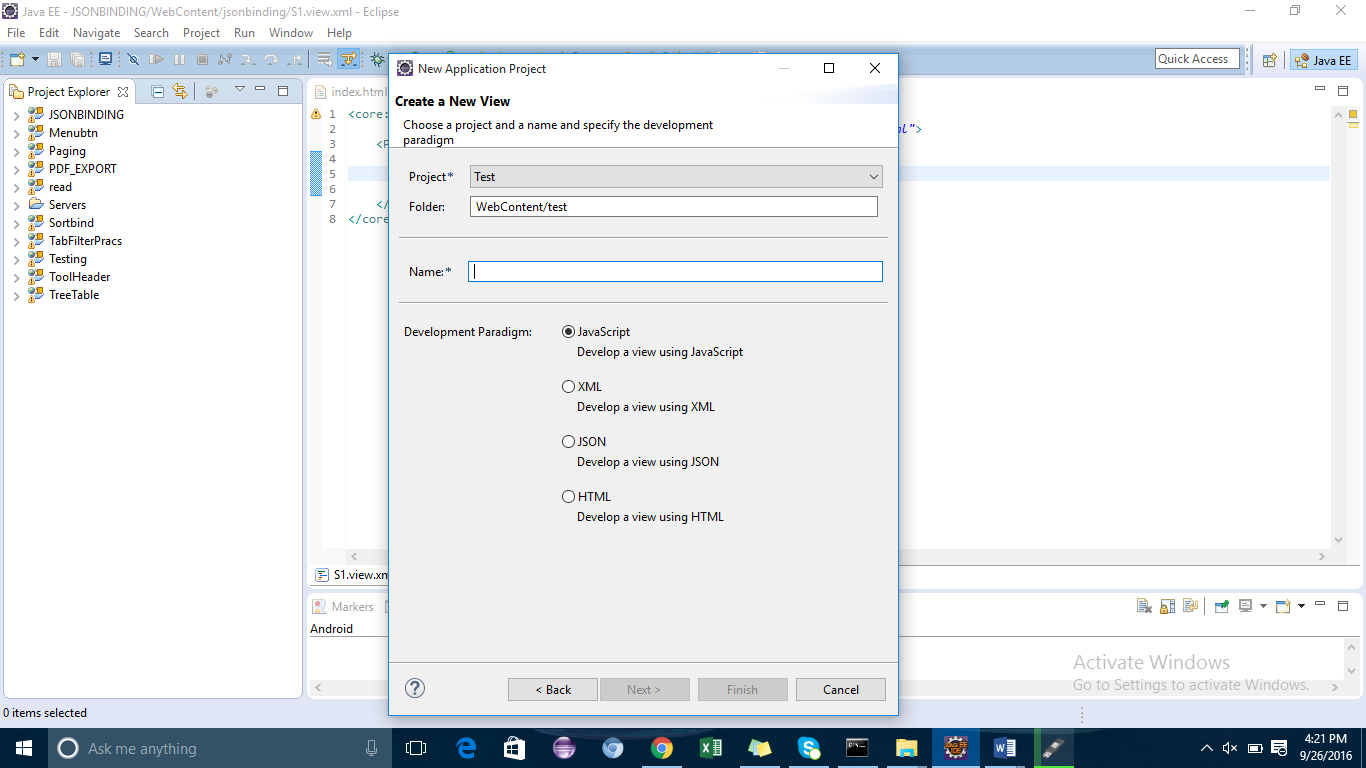Click the Windows Start button
This screenshot has height=768, width=1366.
point(24,748)
